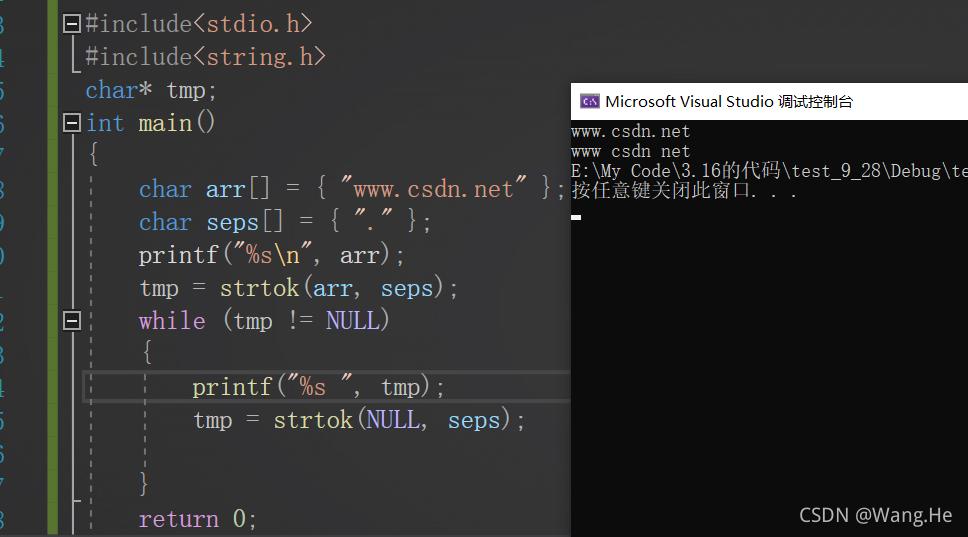Click the 'tmp = strtok(NULL, seps);' line
This screenshot has width=968, height=537.
[359, 420]
